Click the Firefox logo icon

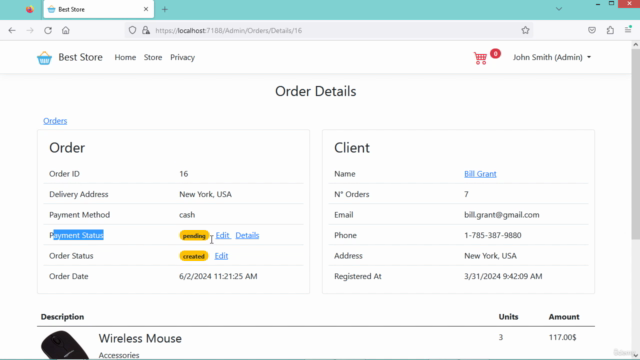point(29,9)
